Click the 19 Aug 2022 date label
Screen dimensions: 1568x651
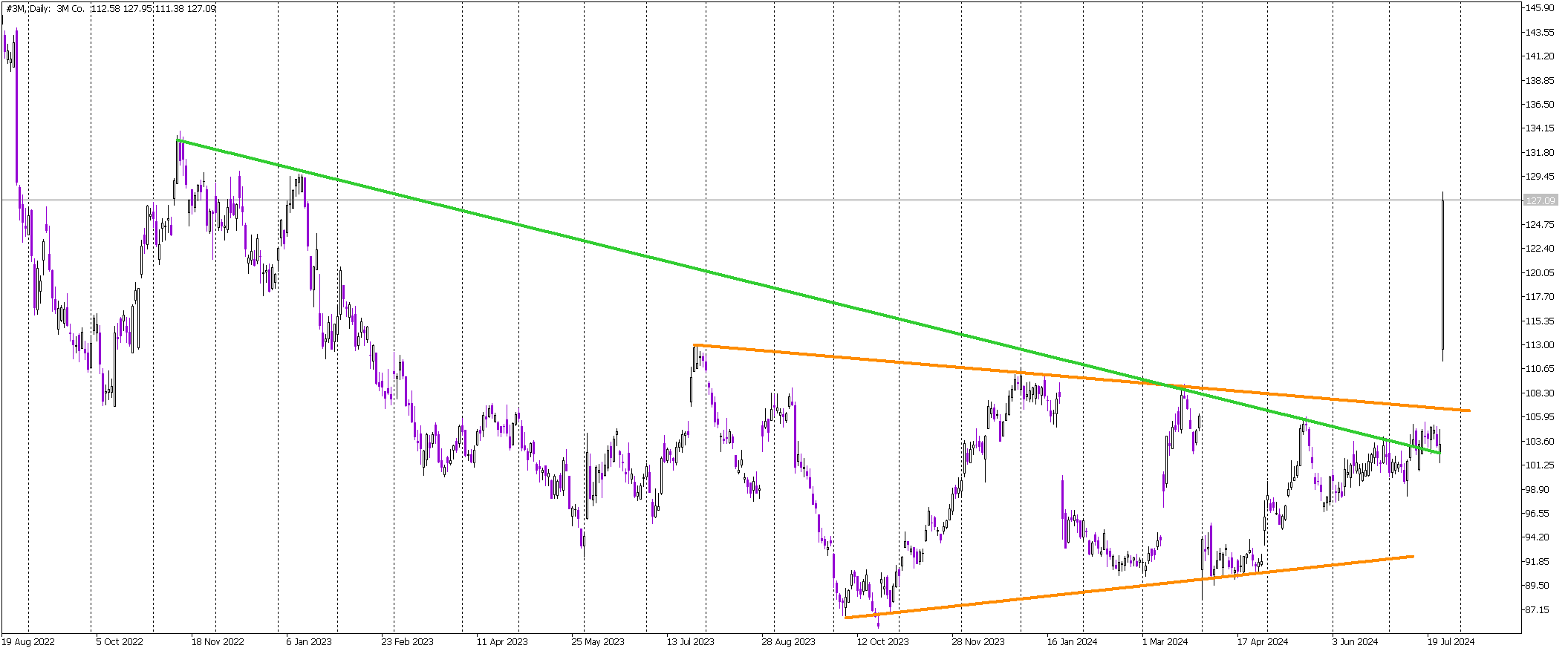click(x=28, y=641)
